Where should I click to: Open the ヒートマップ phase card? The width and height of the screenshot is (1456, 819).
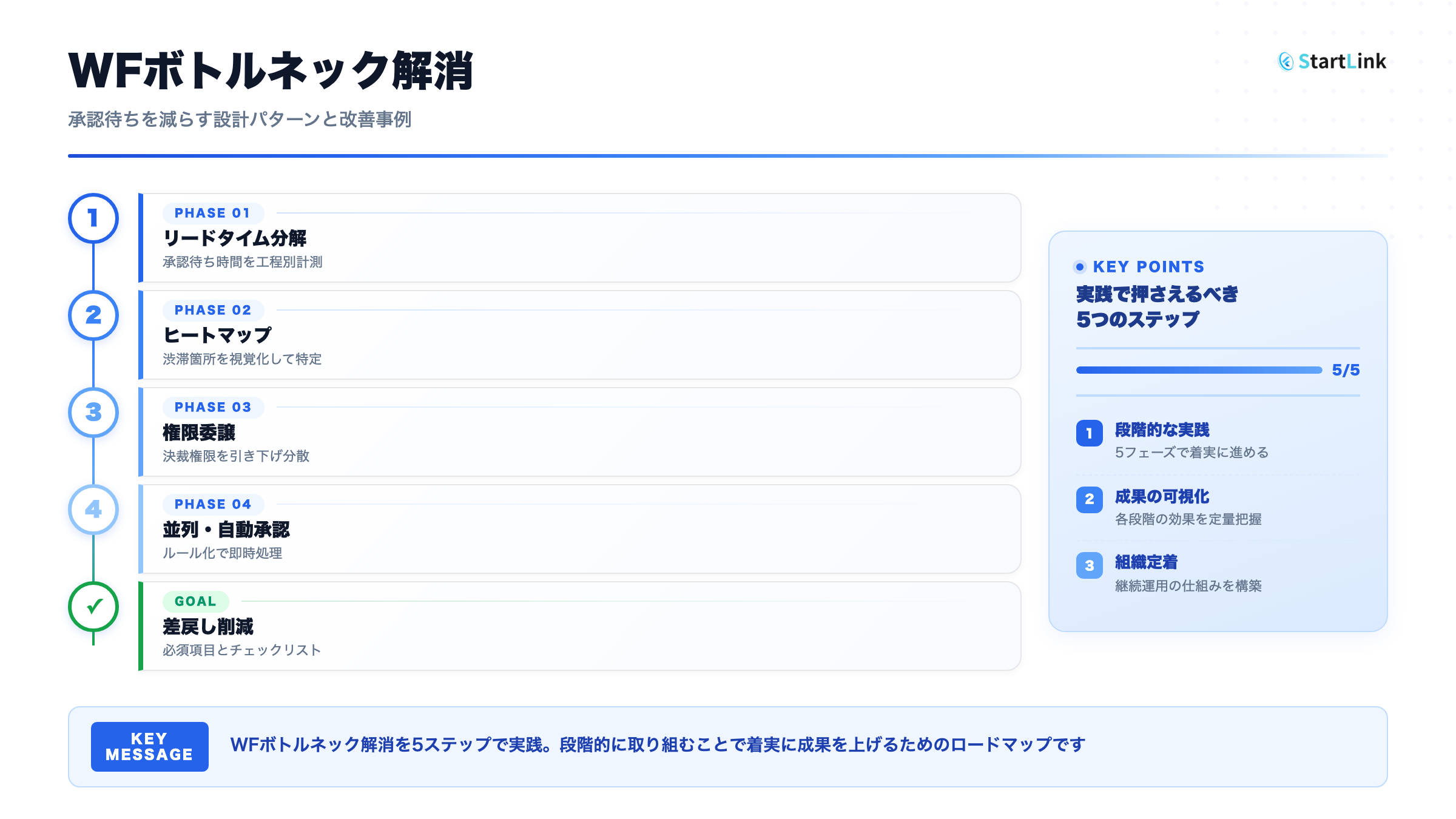click(579, 335)
